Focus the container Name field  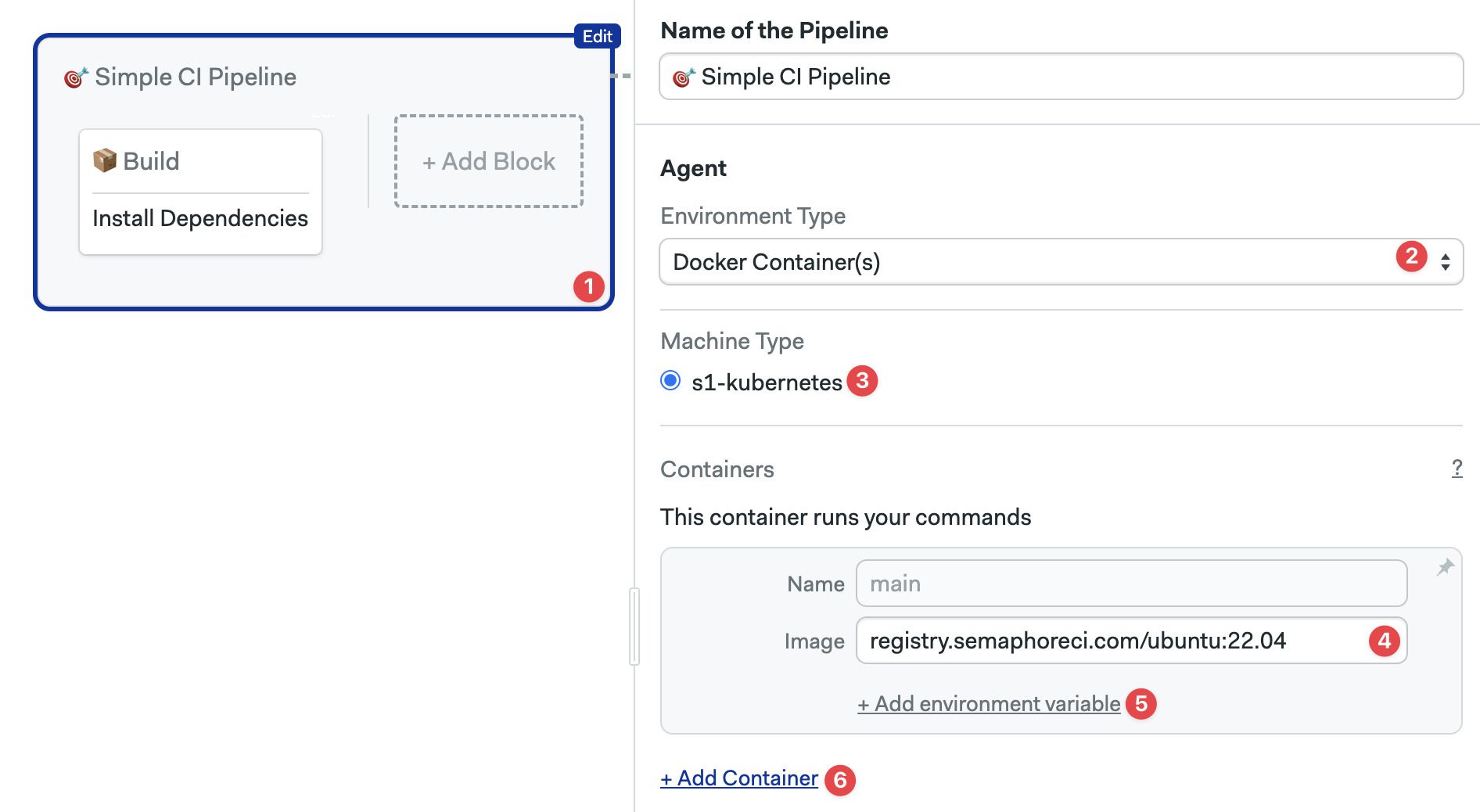[x=1131, y=584]
